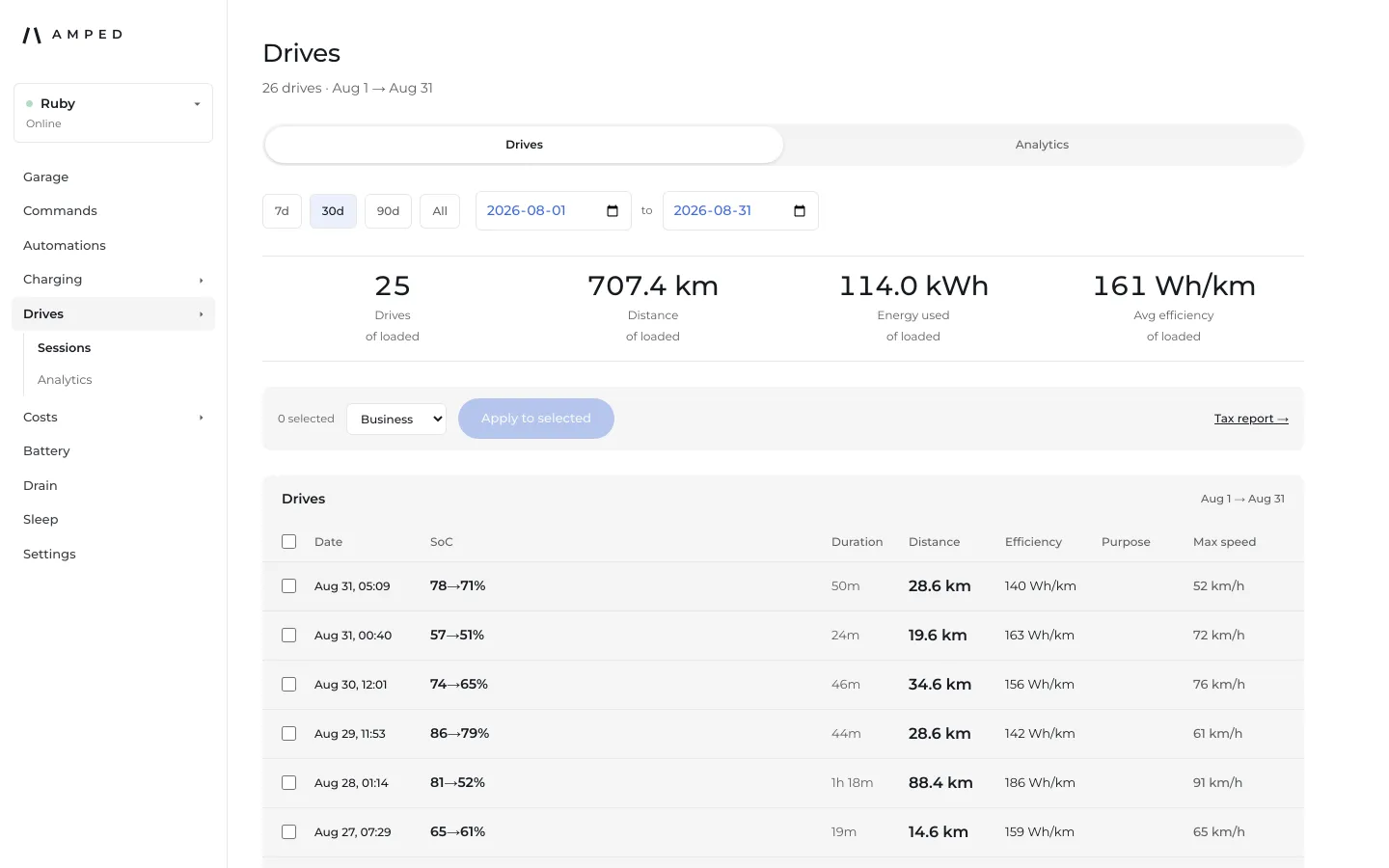Click the 78→71% SoC cell
The width and height of the screenshot is (1389, 868).
[457, 586]
